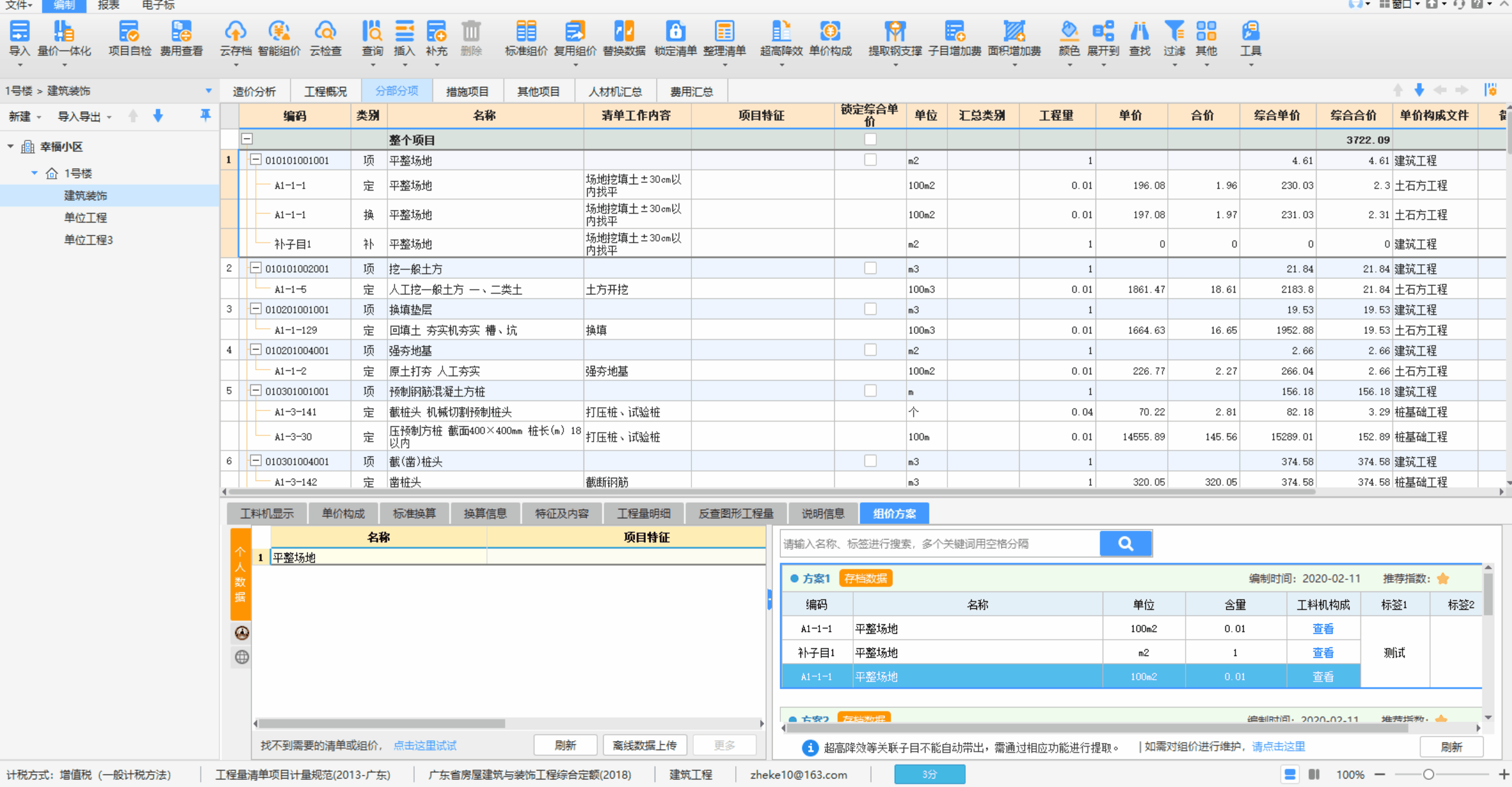
Task: Collapse the 010101001001 item row
Action: tap(255, 160)
